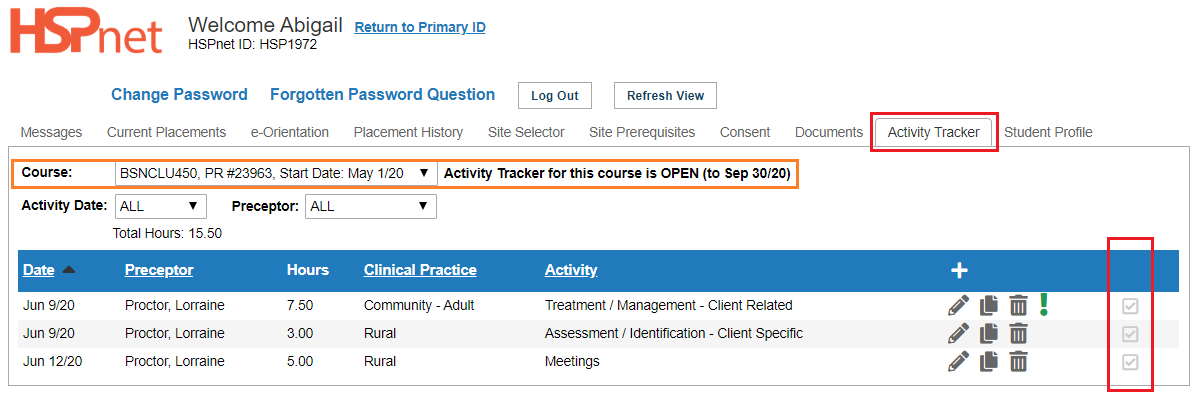1195x398 pixels.
Task: Toggle checkbox for the Community - Adult row
Action: 1130,307
